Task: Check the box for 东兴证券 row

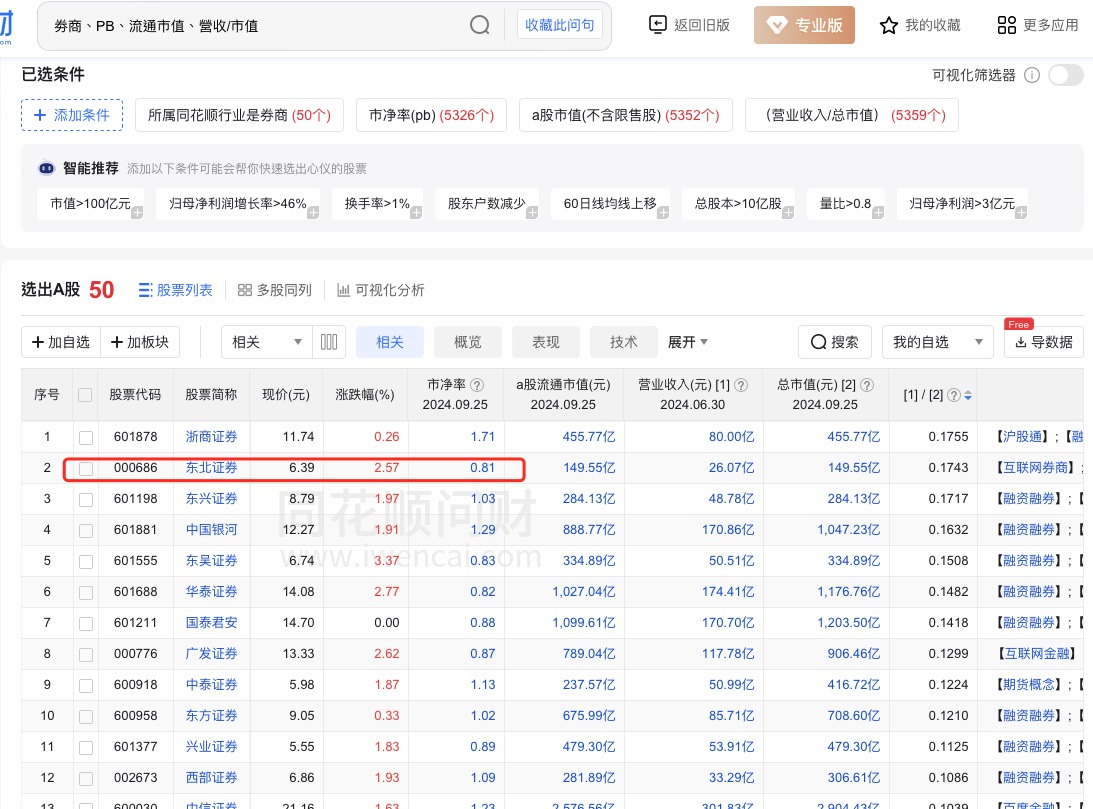Action: tap(86, 500)
